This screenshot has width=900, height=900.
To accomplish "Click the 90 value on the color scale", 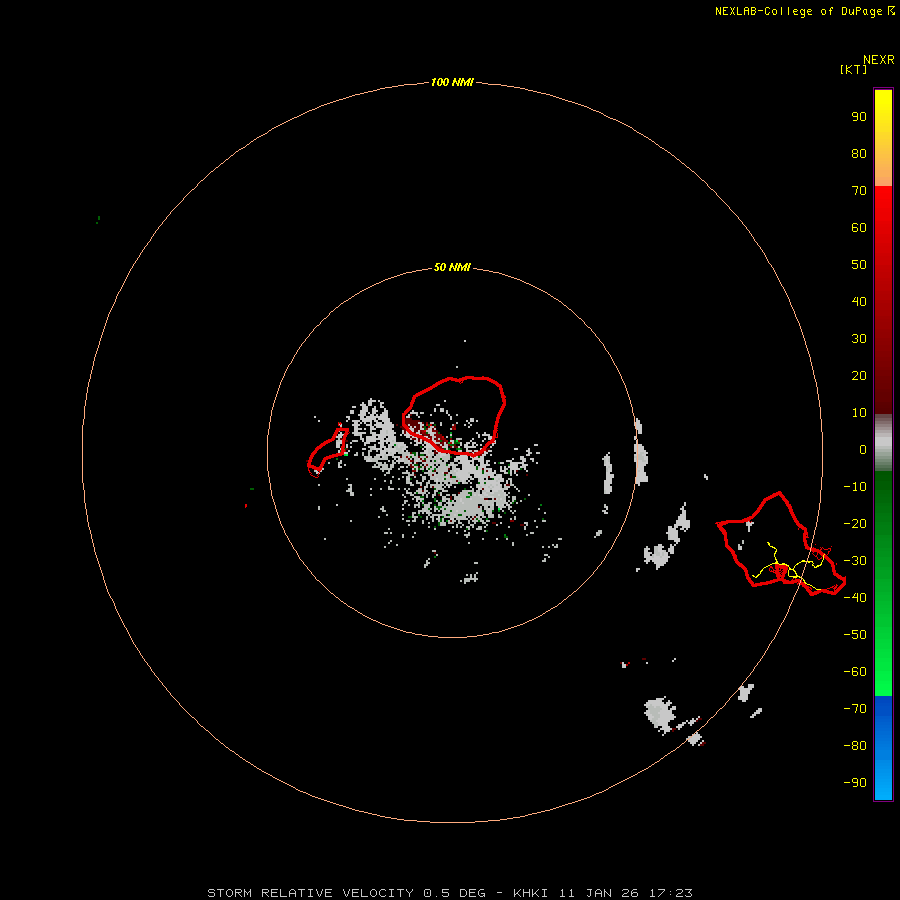I will click(859, 117).
